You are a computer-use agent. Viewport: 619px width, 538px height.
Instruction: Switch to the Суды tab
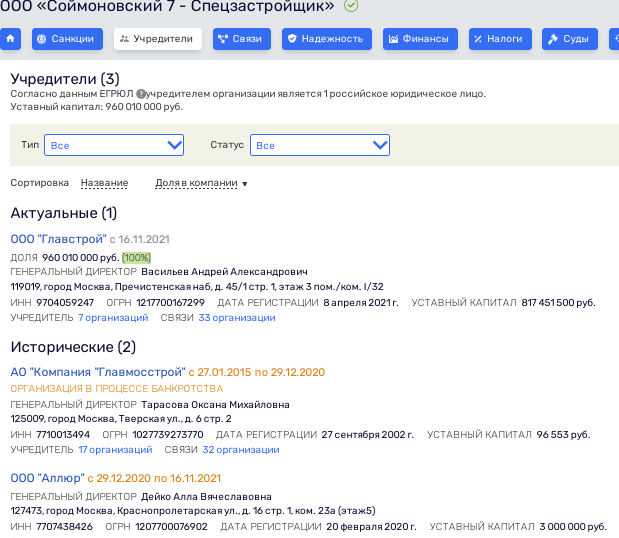[x=570, y=39]
